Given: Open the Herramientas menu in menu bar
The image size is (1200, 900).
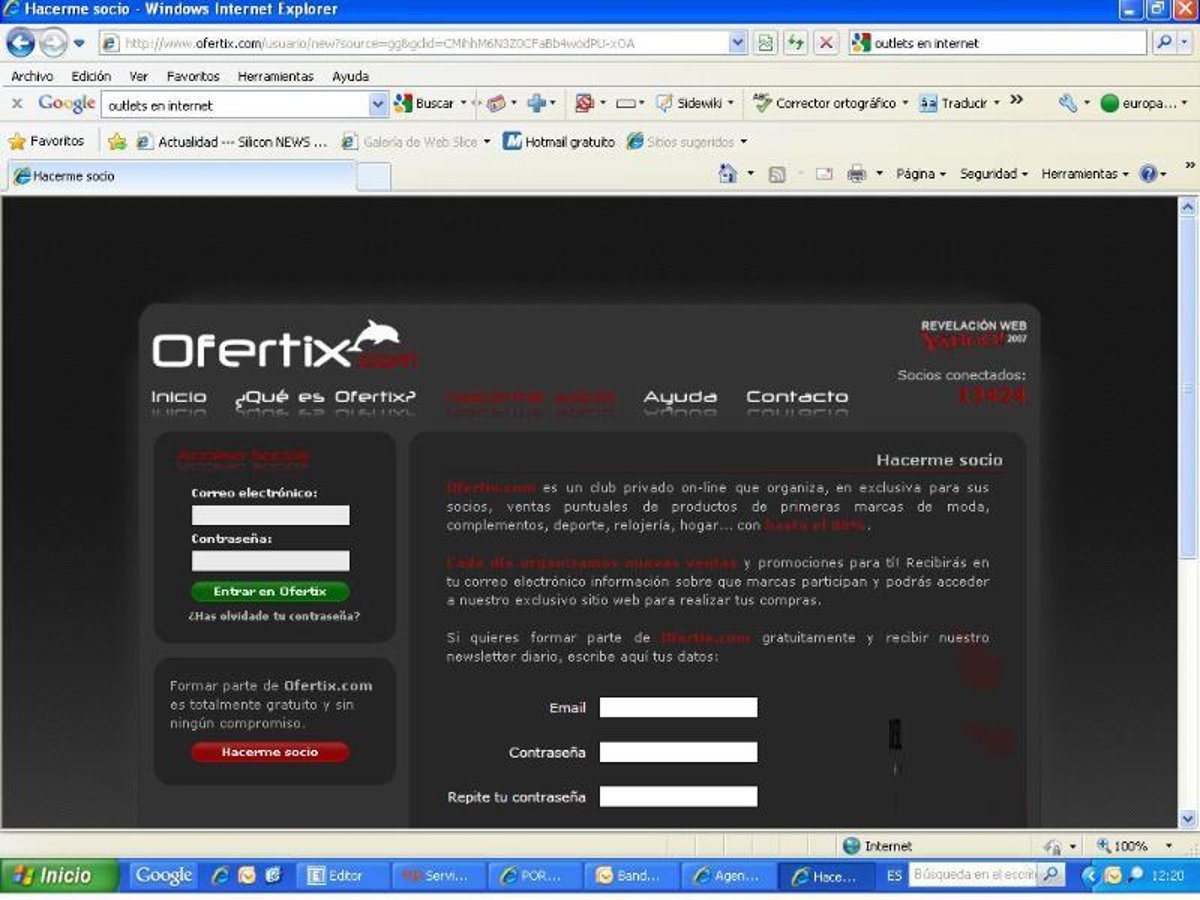Looking at the screenshot, I should tap(275, 76).
